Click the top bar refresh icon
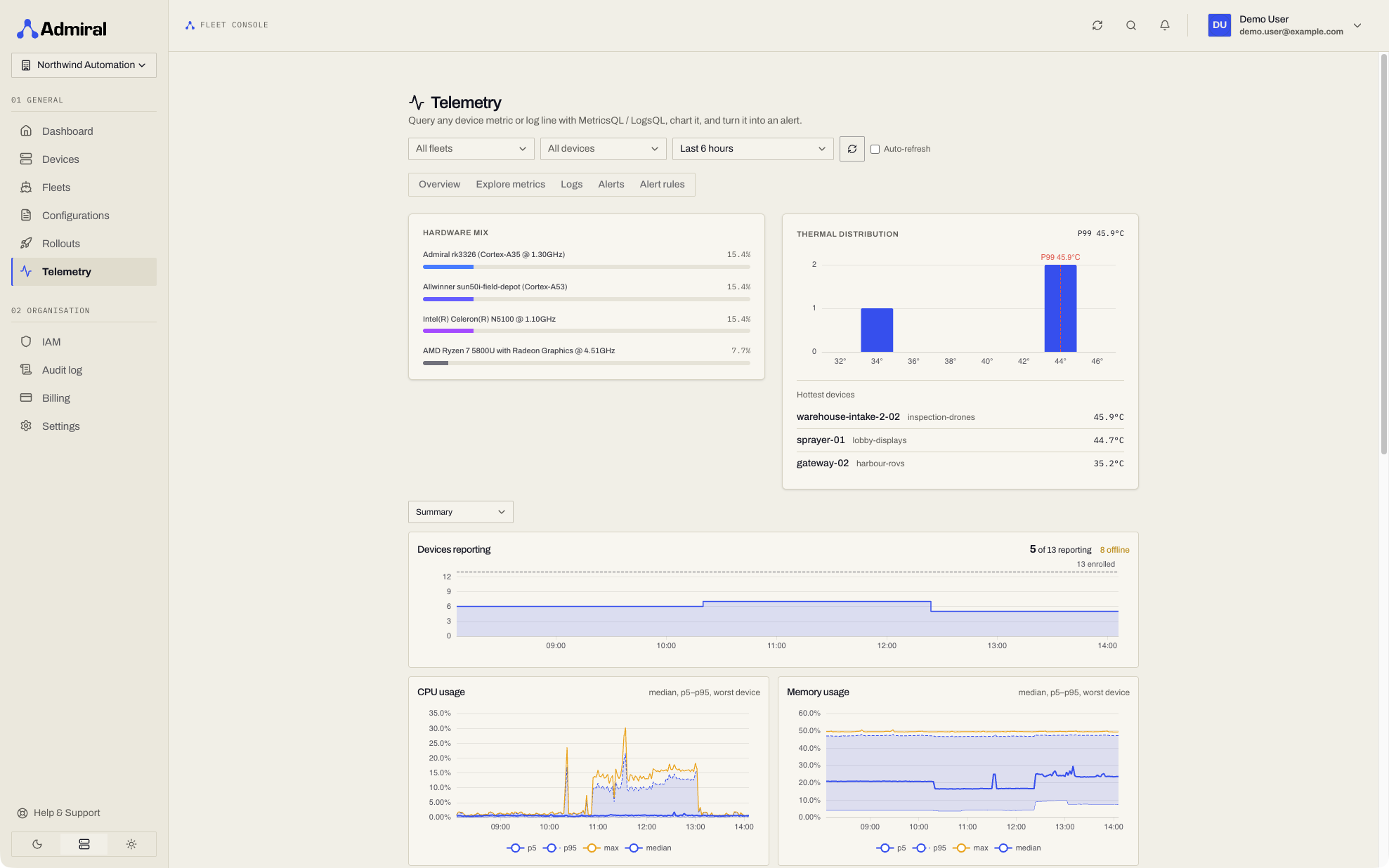 coord(1097,25)
